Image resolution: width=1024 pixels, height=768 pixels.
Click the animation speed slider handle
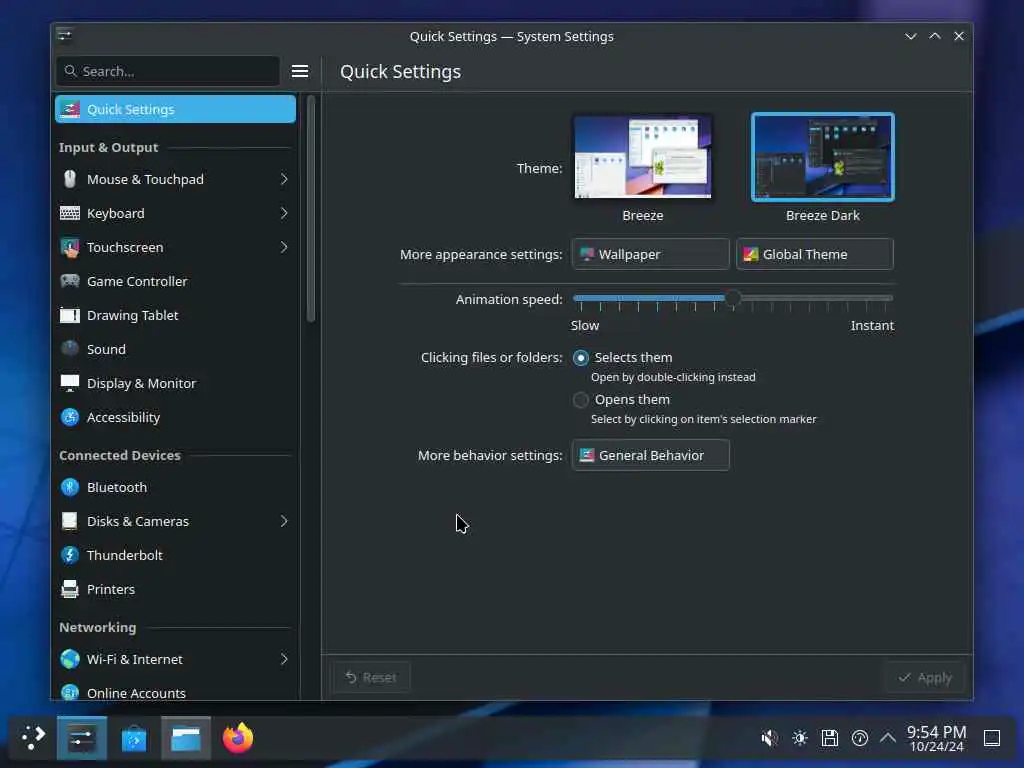[733, 298]
